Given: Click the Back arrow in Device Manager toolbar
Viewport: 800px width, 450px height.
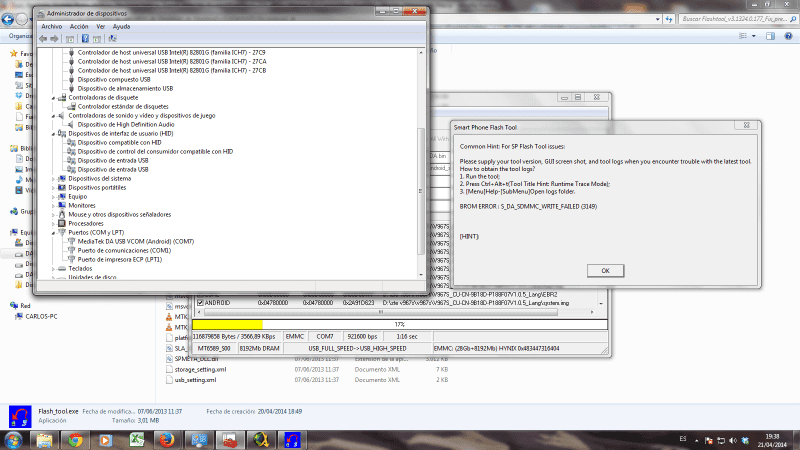Looking at the screenshot, I should (x=43, y=39).
